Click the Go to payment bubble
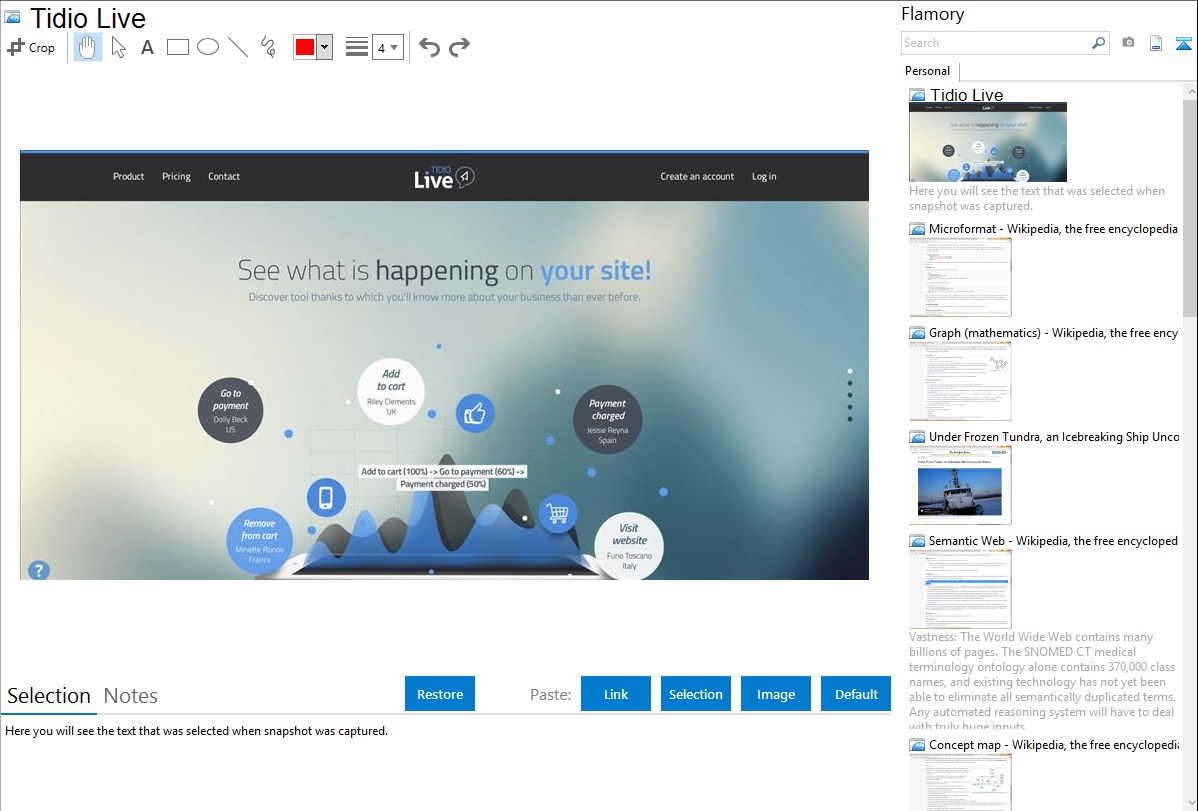 231,410
